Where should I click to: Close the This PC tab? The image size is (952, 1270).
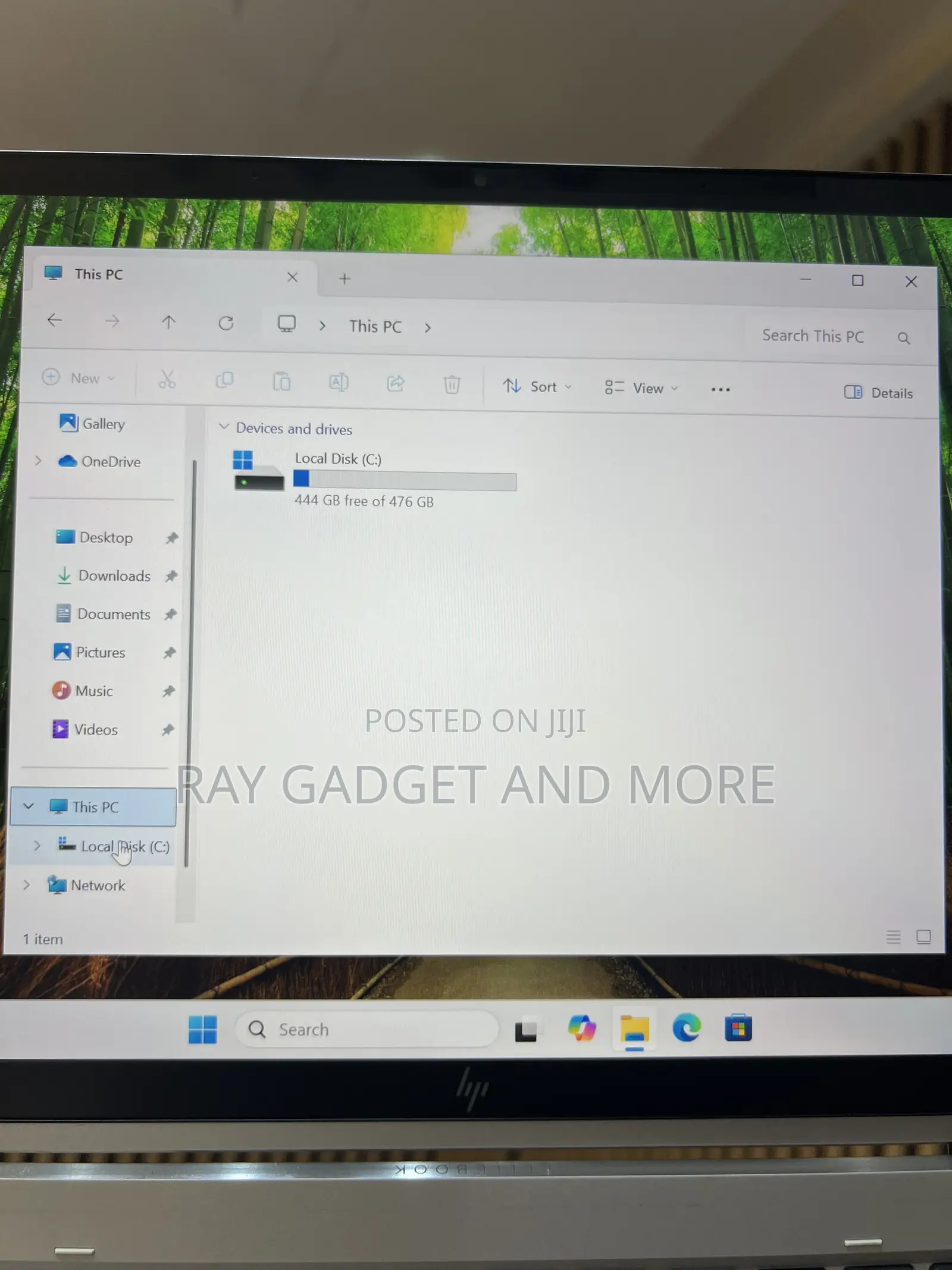pos(292,277)
